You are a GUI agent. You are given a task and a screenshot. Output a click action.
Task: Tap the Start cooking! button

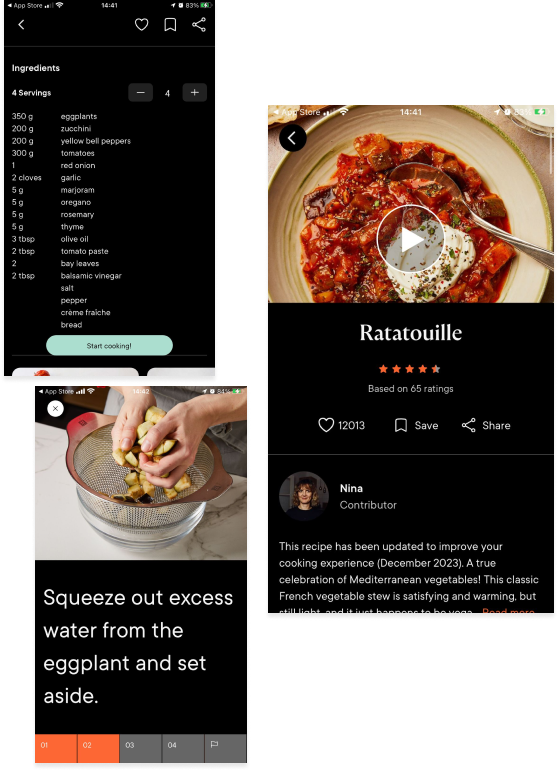point(109,346)
